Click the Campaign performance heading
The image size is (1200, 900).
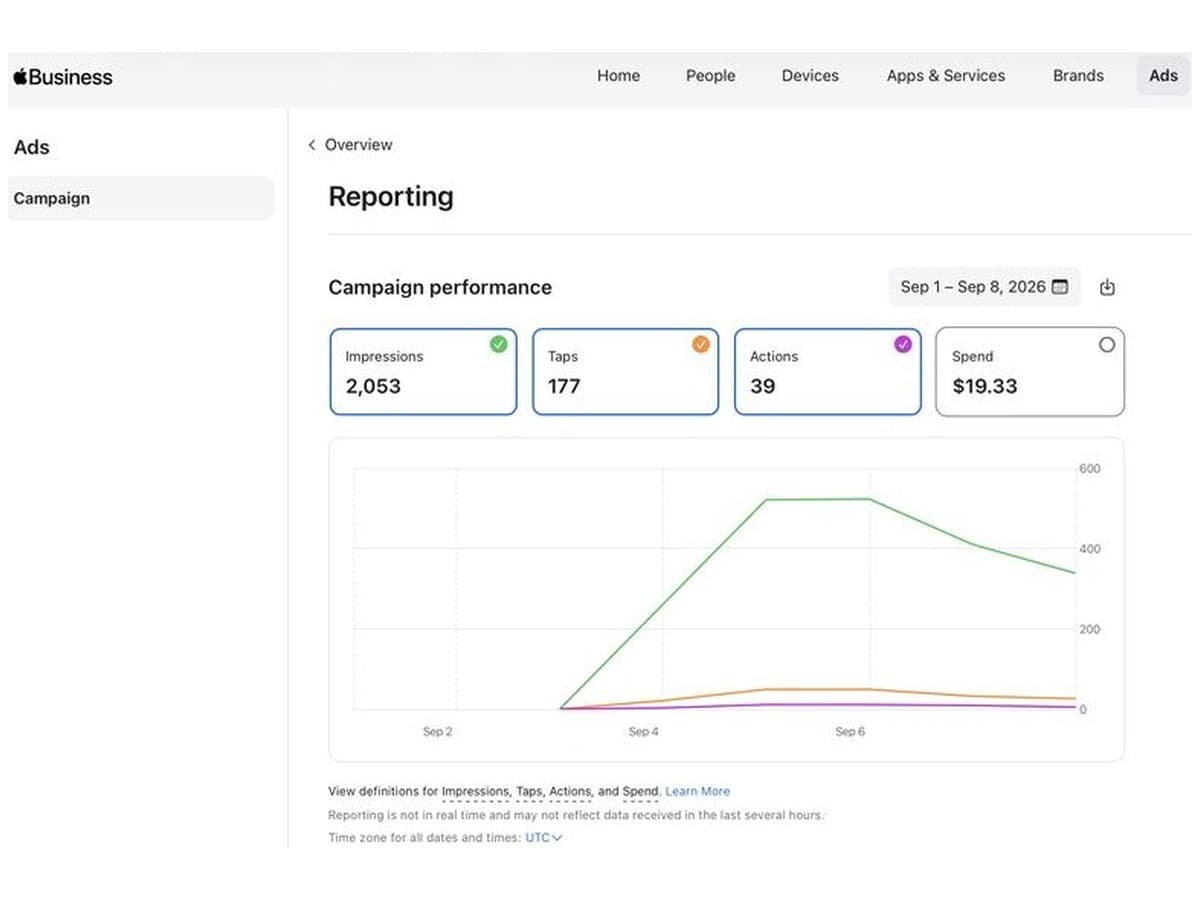tap(440, 288)
